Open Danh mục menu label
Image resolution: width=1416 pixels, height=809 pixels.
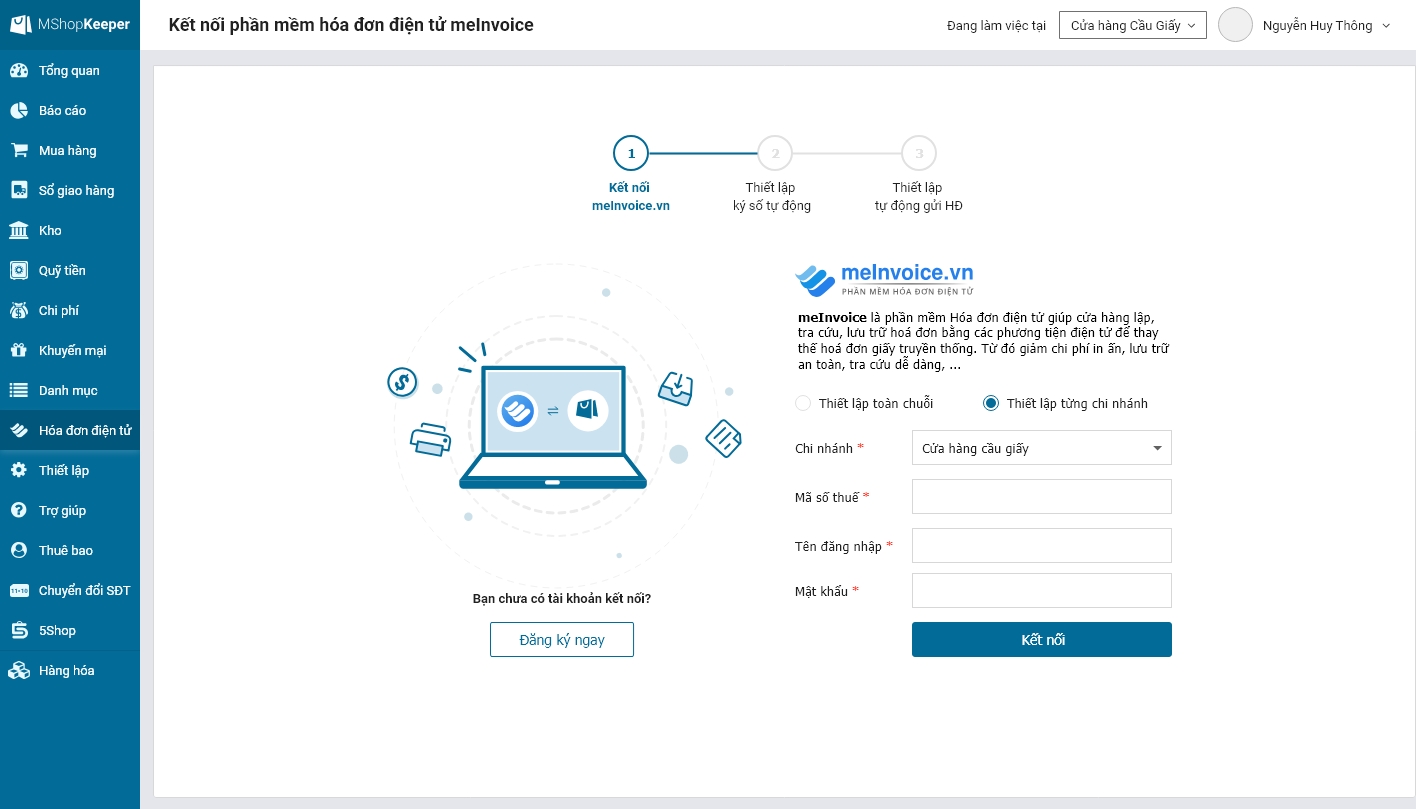68,391
